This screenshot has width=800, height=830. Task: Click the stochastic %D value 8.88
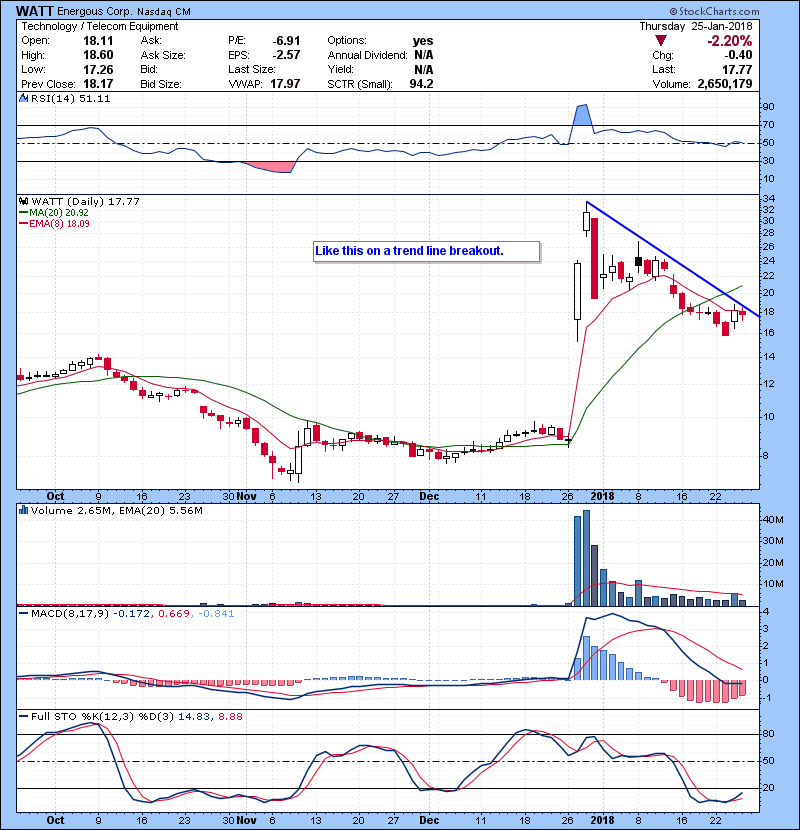tap(230, 717)
